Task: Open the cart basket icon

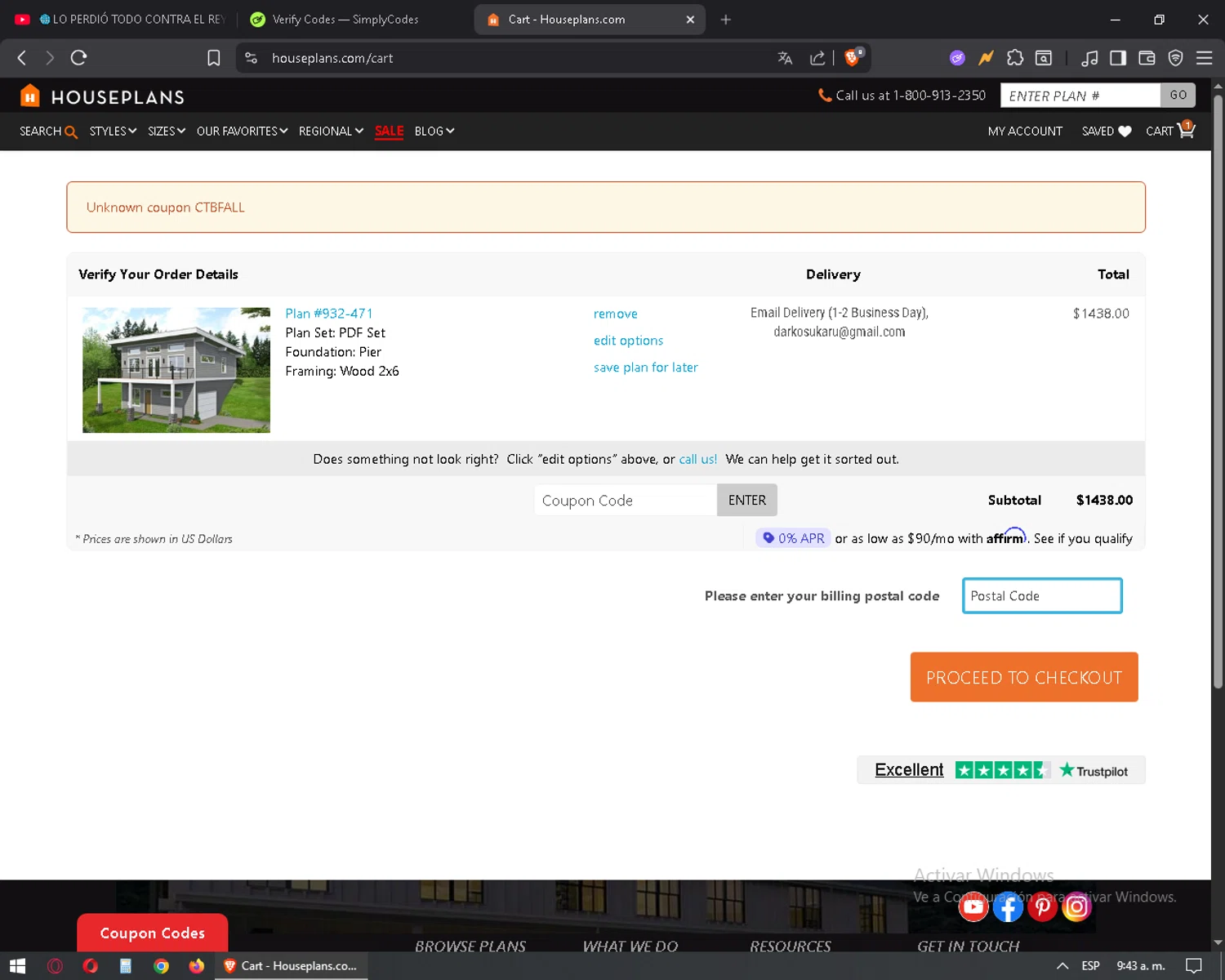Action: pyautogui.click(x=1187, y=130)
